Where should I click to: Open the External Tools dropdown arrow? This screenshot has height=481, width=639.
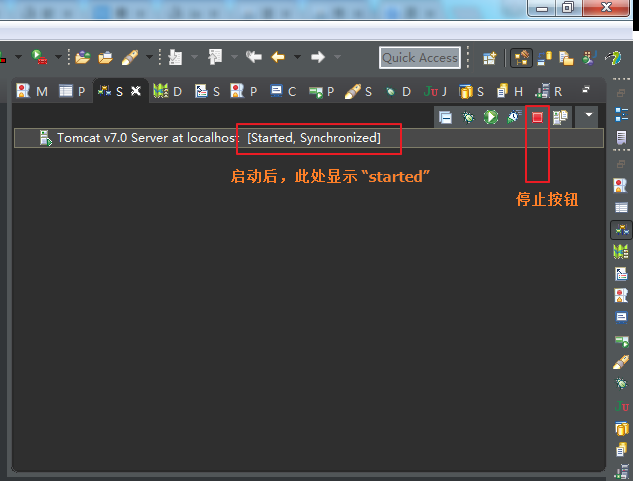(x=58, y=57)
